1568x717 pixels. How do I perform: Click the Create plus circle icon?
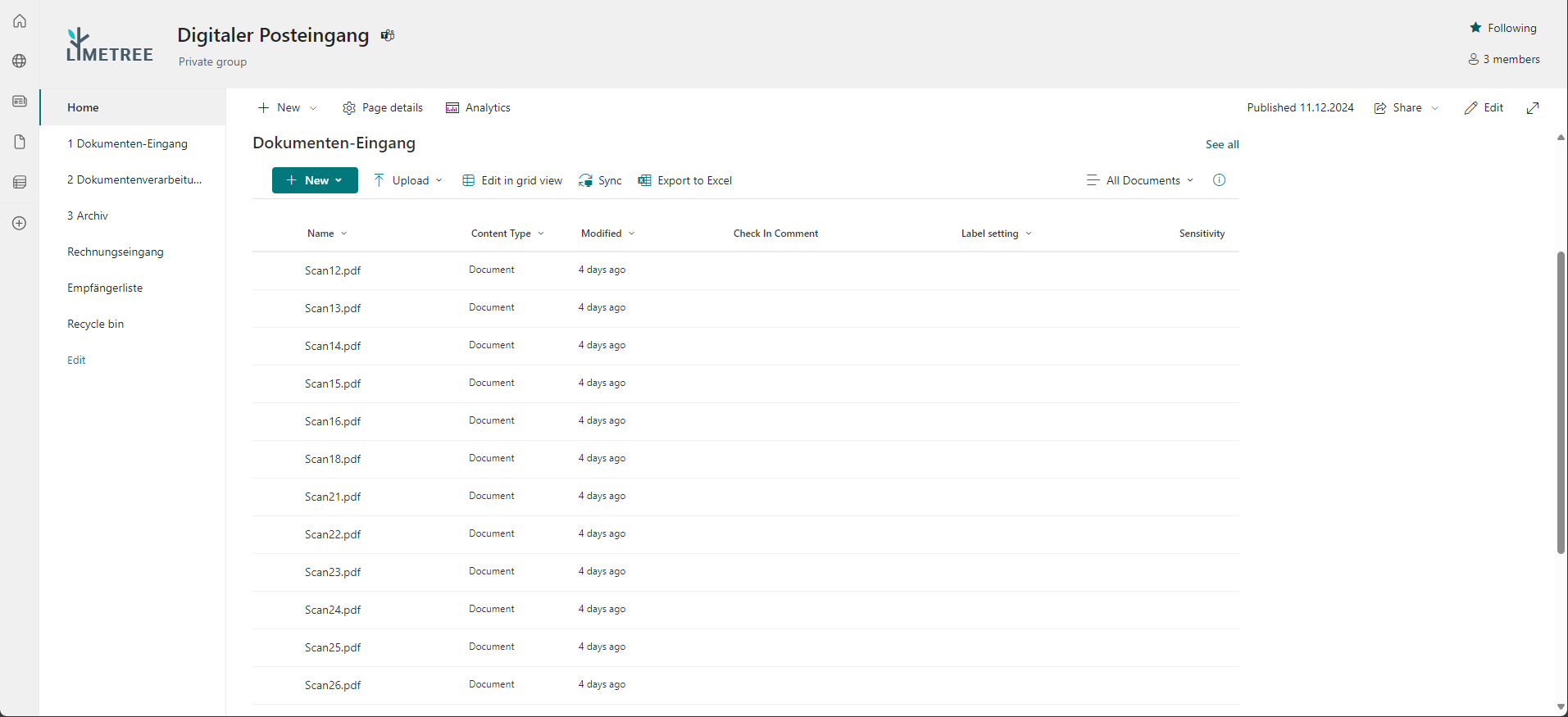click(x=20, y=223)
